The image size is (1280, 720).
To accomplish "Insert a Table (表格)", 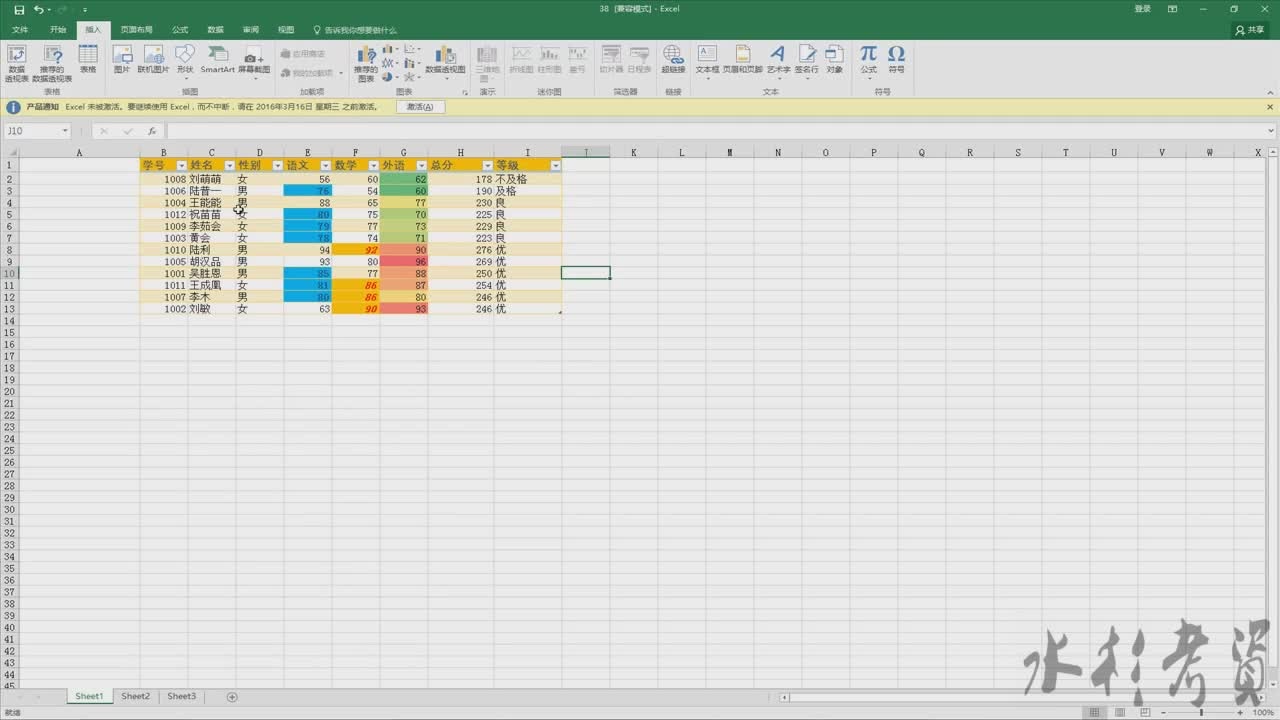I will (88, 60).
